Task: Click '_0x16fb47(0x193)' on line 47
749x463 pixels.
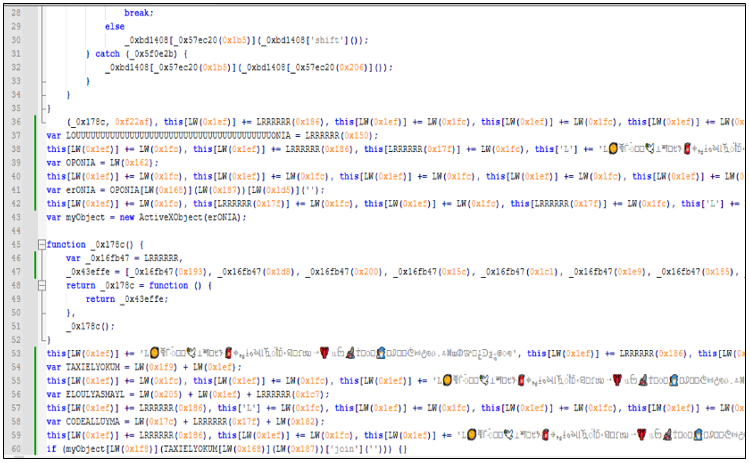Action: tap(171, 272)
